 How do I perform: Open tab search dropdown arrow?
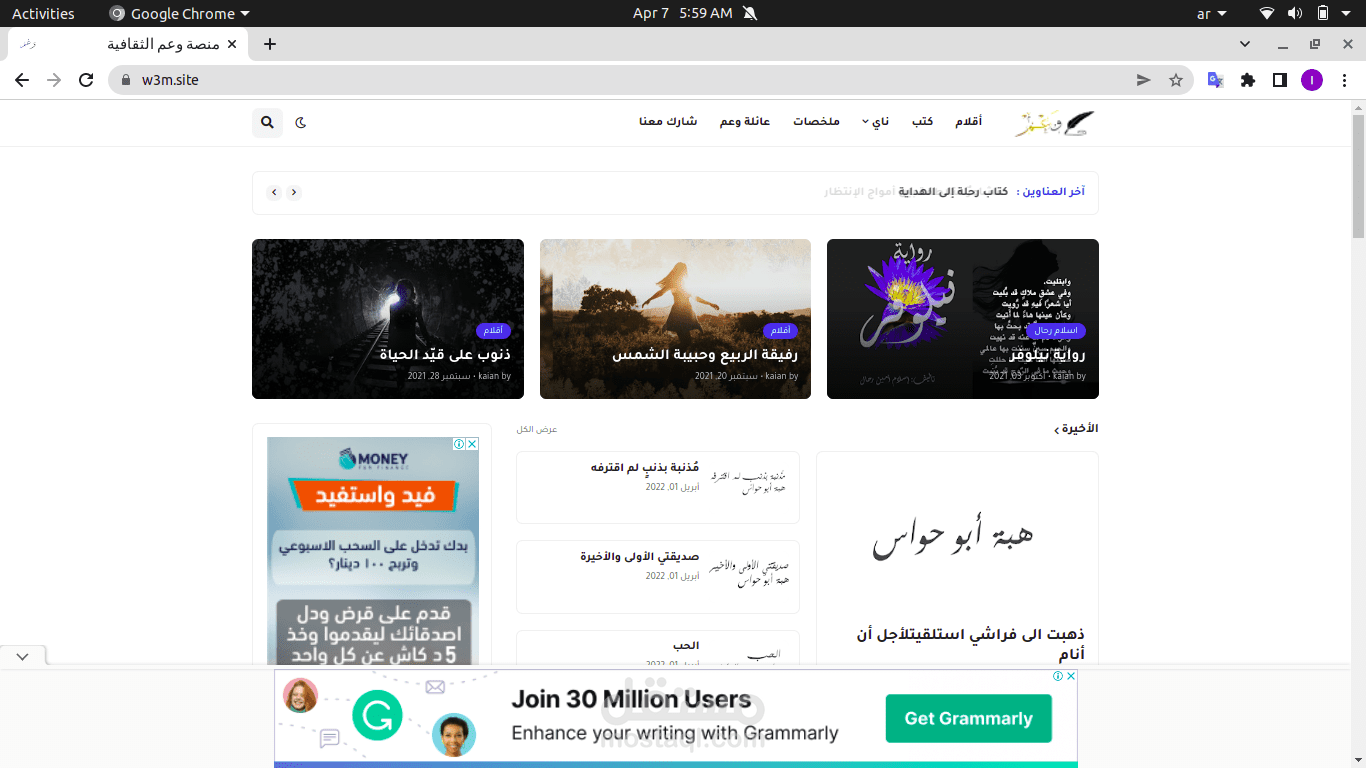(1245, 44)
